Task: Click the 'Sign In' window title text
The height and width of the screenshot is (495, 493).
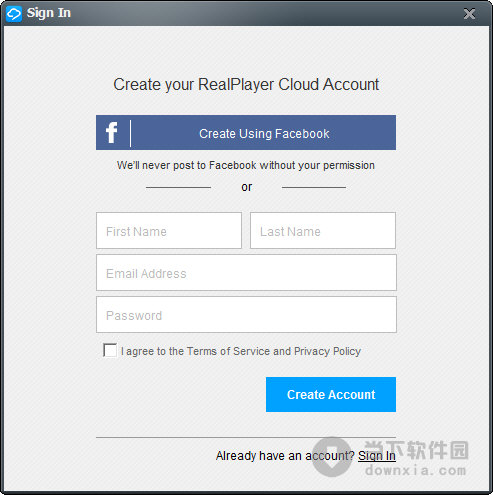Action: [x=49, y=13]
